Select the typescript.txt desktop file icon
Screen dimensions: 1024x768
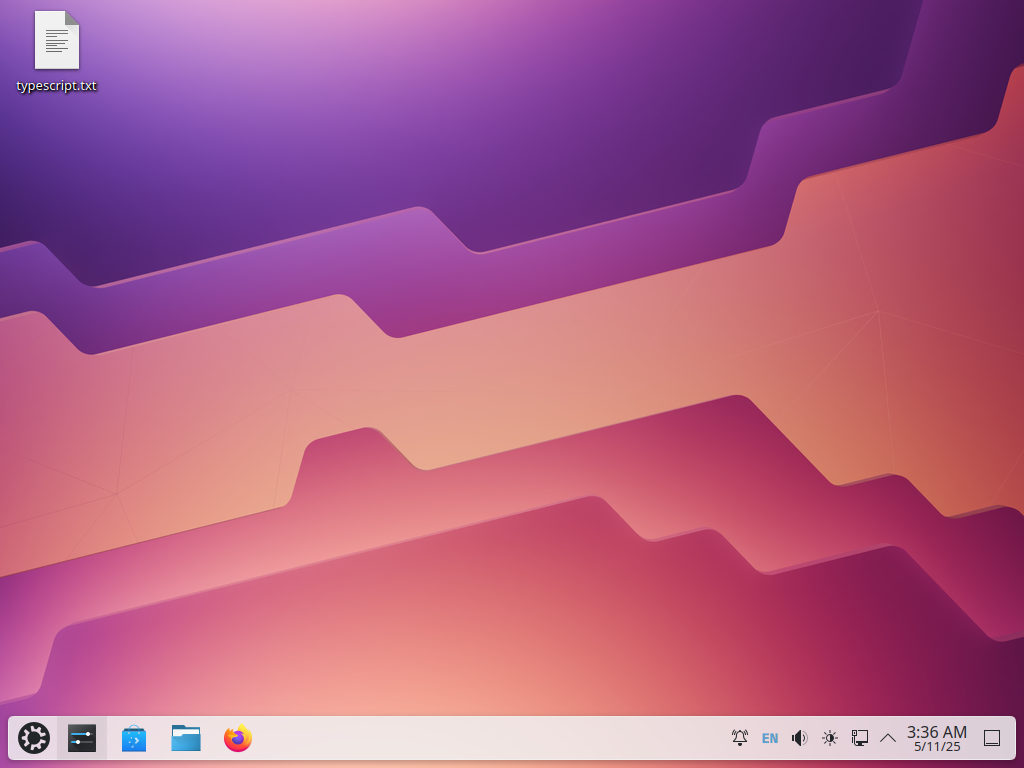tap(57, 40)
